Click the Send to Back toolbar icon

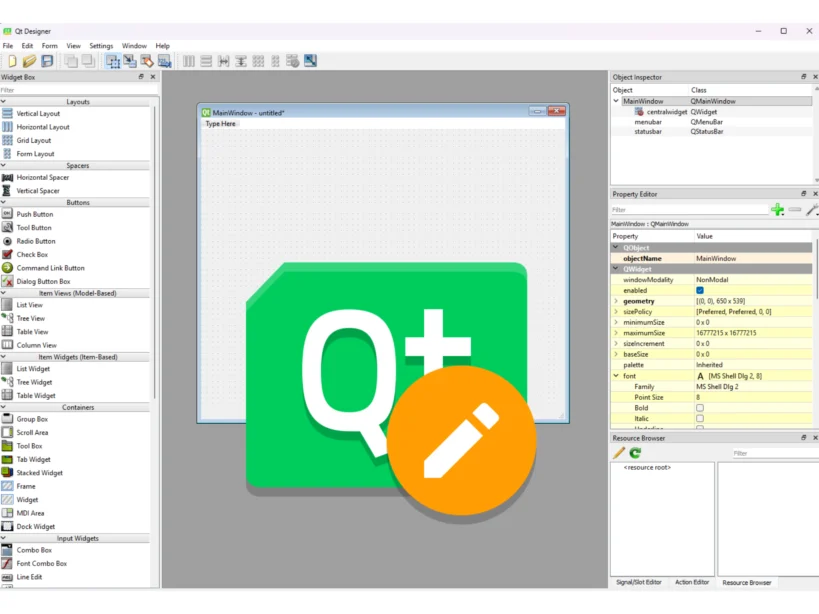[71, 61]
